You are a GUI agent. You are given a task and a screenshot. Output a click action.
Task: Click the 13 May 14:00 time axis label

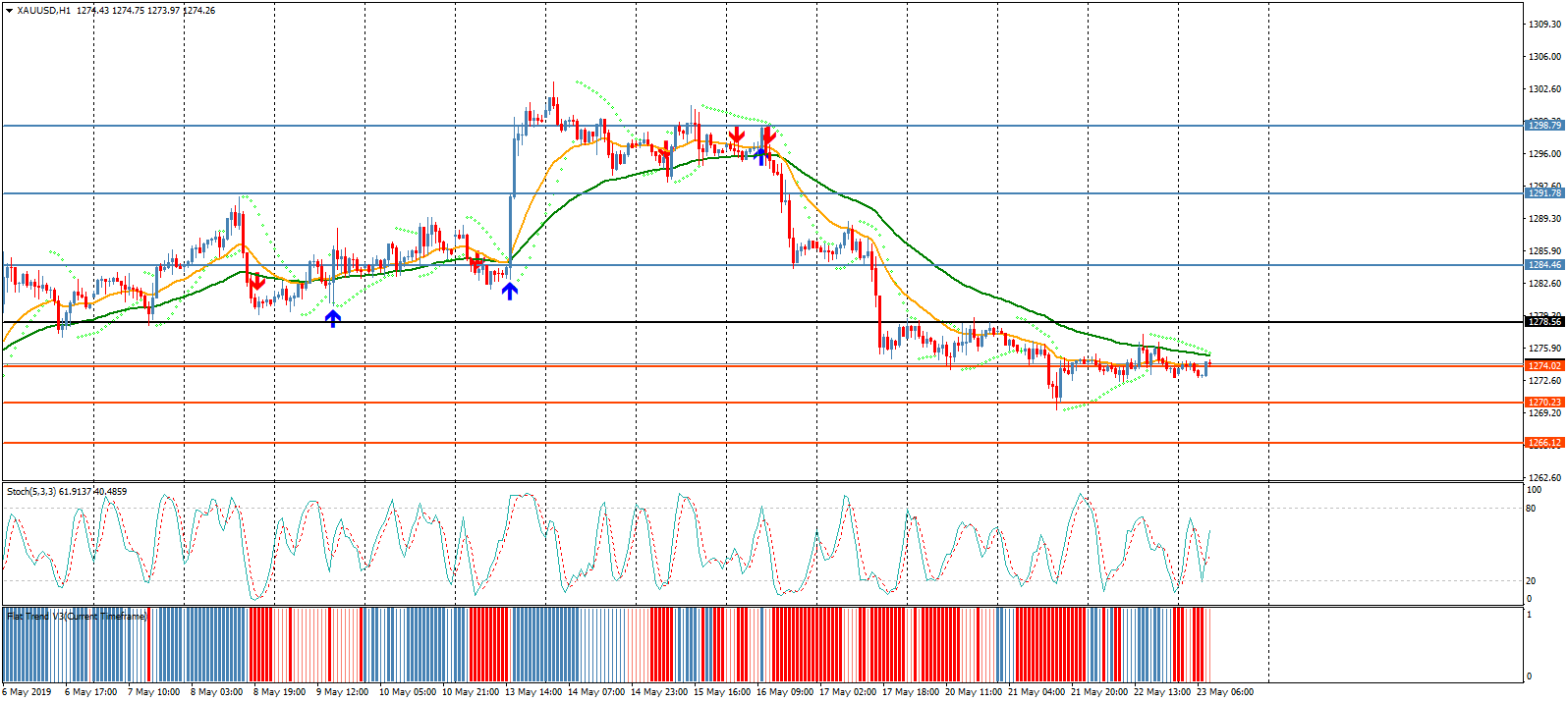536,692
